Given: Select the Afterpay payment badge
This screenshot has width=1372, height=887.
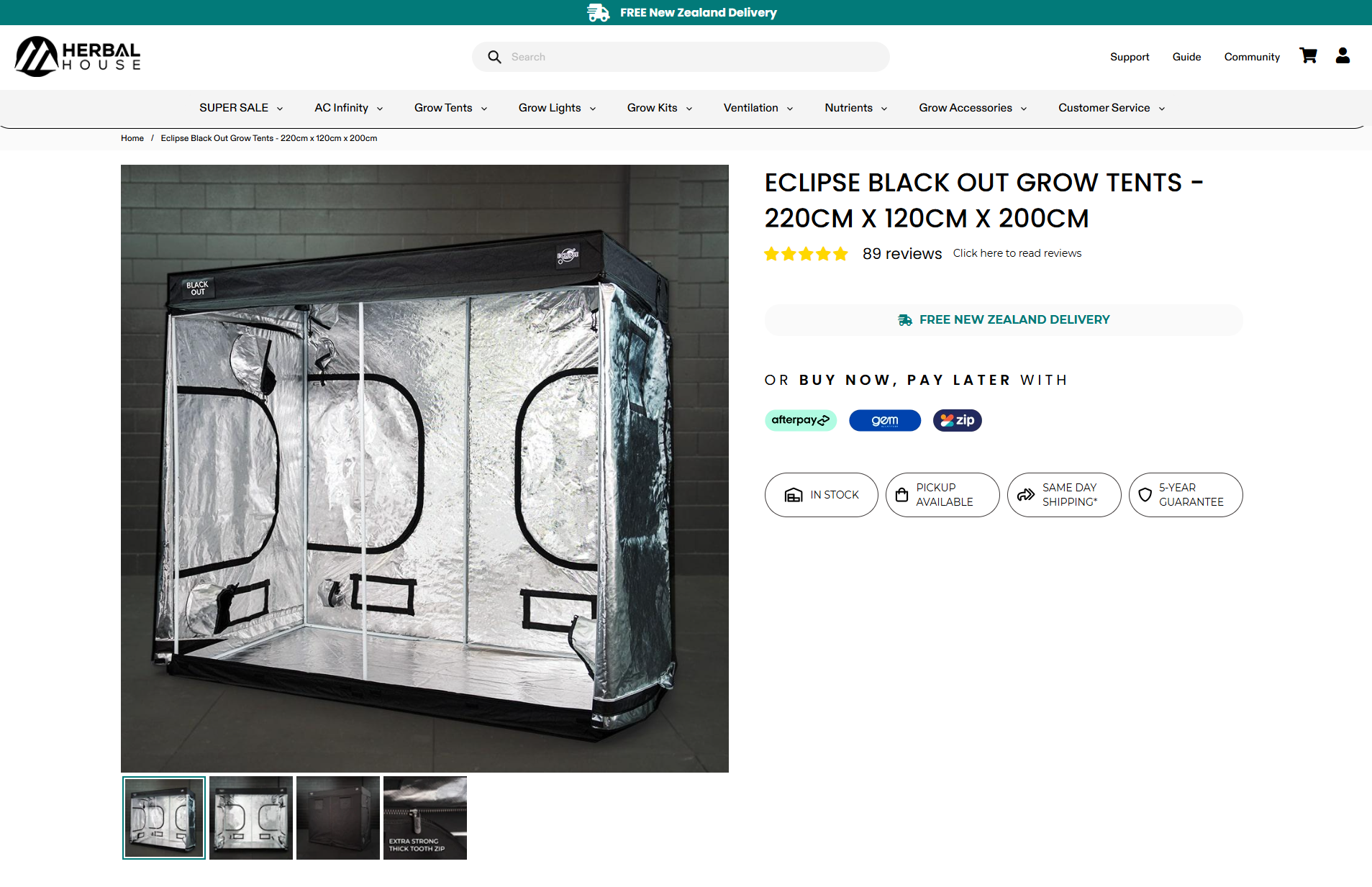Looking at the screenshot, I should [x=800, y=420].
